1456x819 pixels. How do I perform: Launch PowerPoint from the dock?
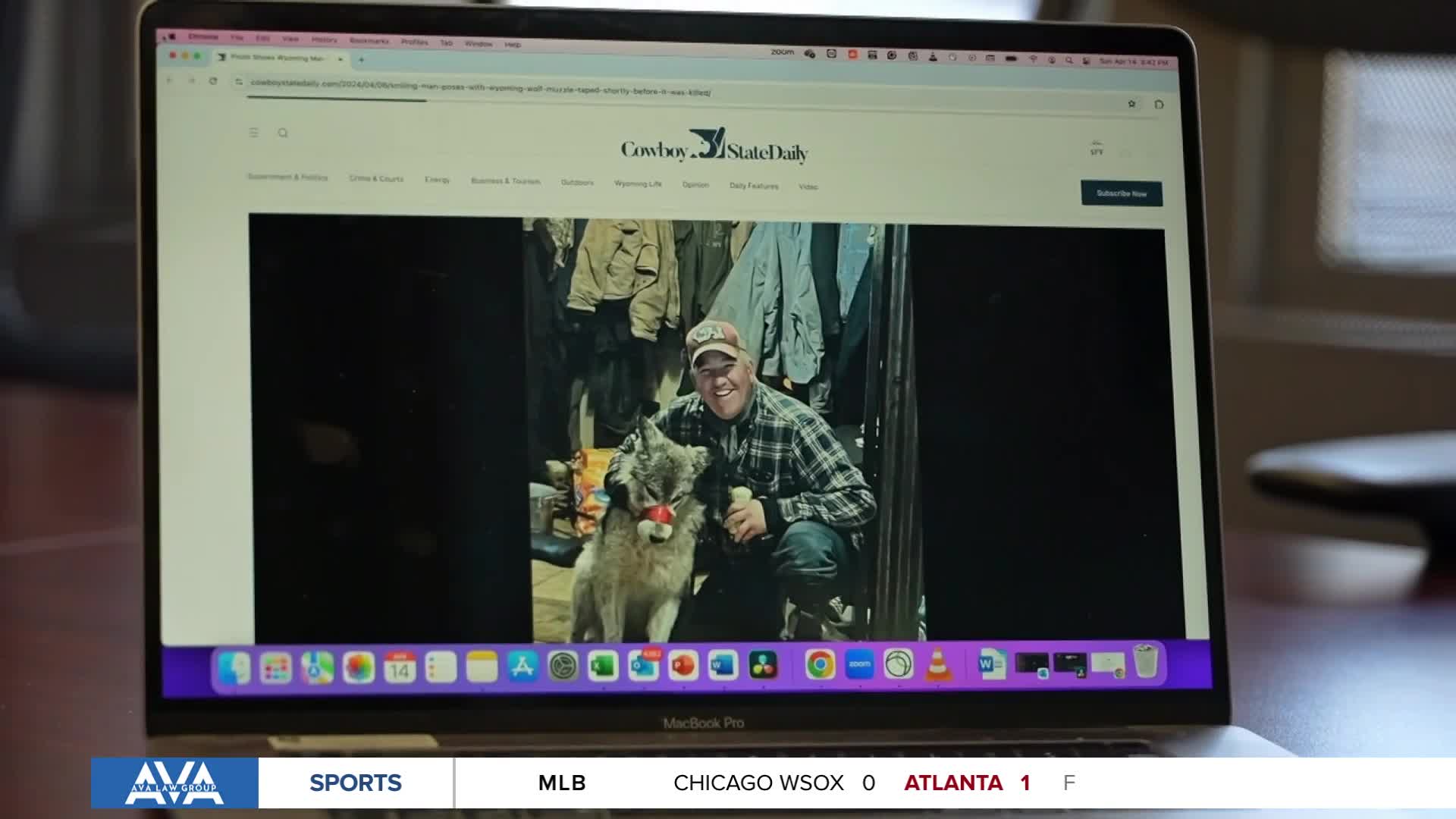pyautogui.click(x=683, y=666)
